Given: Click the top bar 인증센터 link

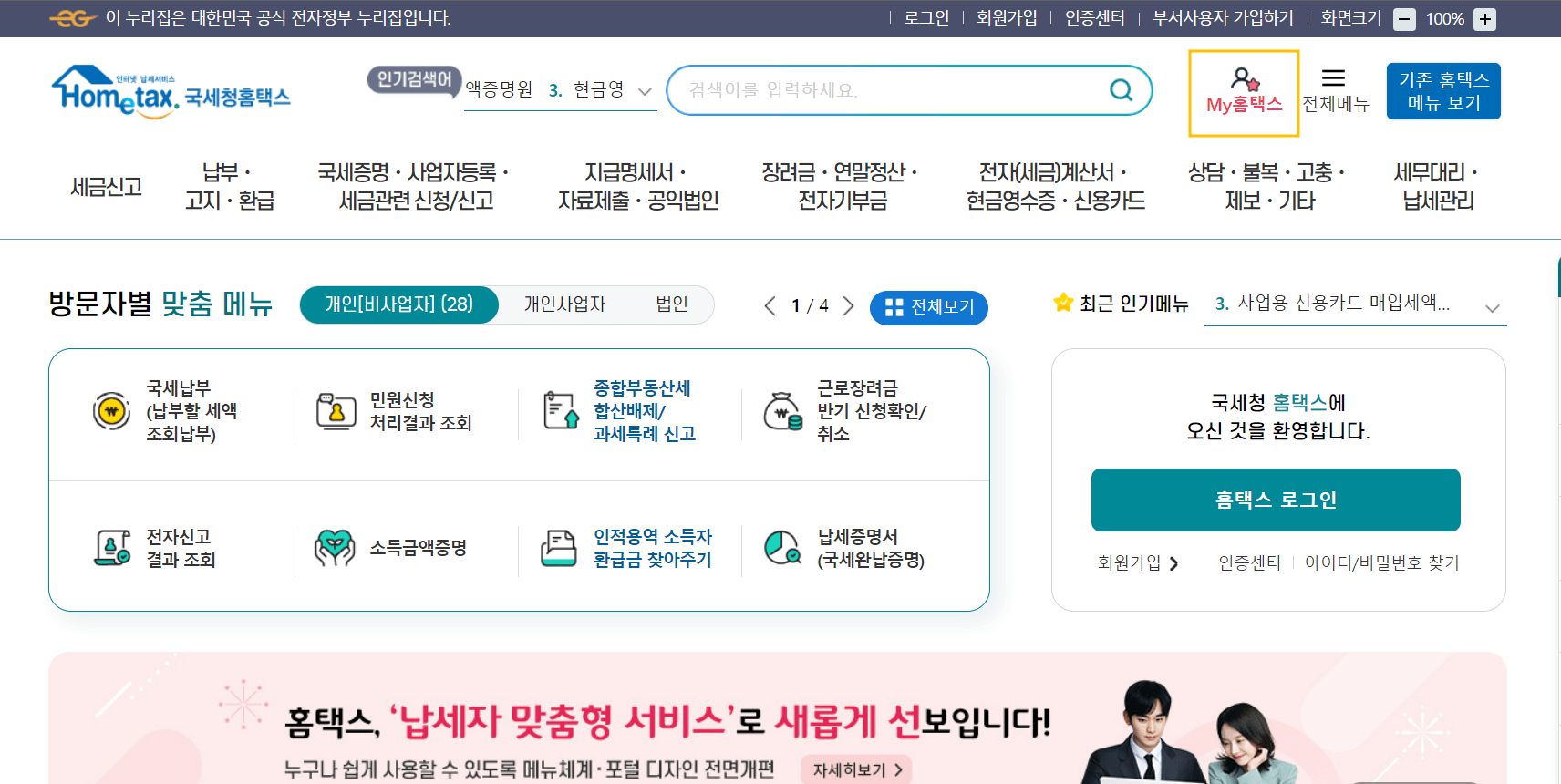Looking at the screenshot, I should 1094,18.
